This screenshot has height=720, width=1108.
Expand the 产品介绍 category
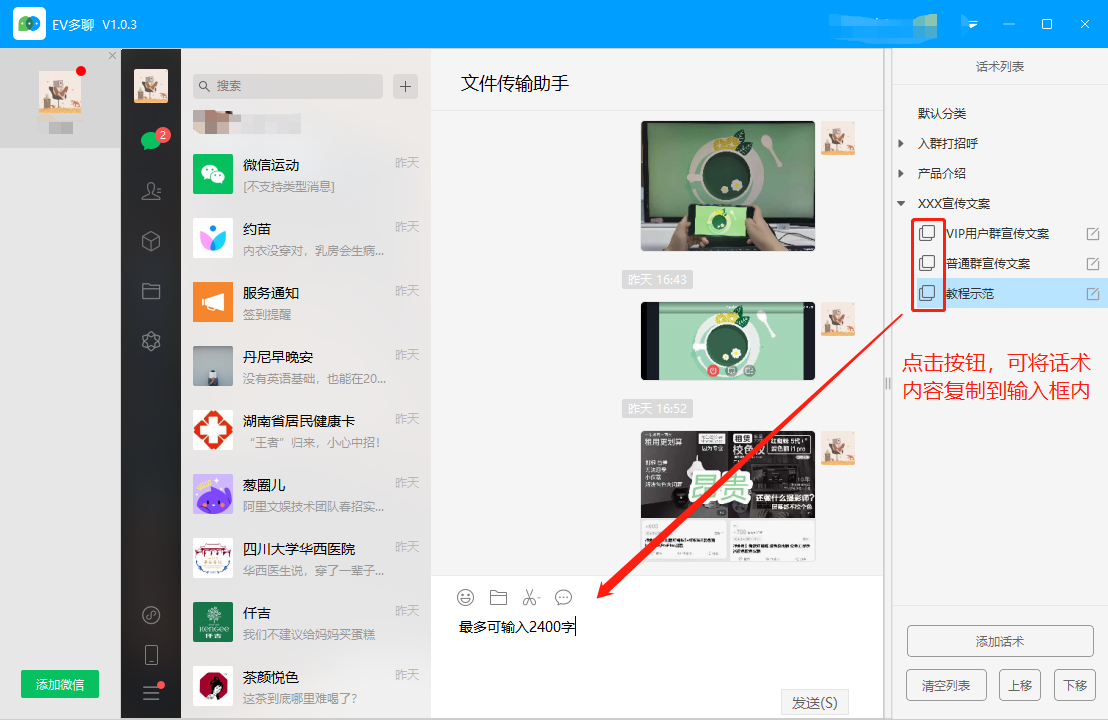pos(901,173)
